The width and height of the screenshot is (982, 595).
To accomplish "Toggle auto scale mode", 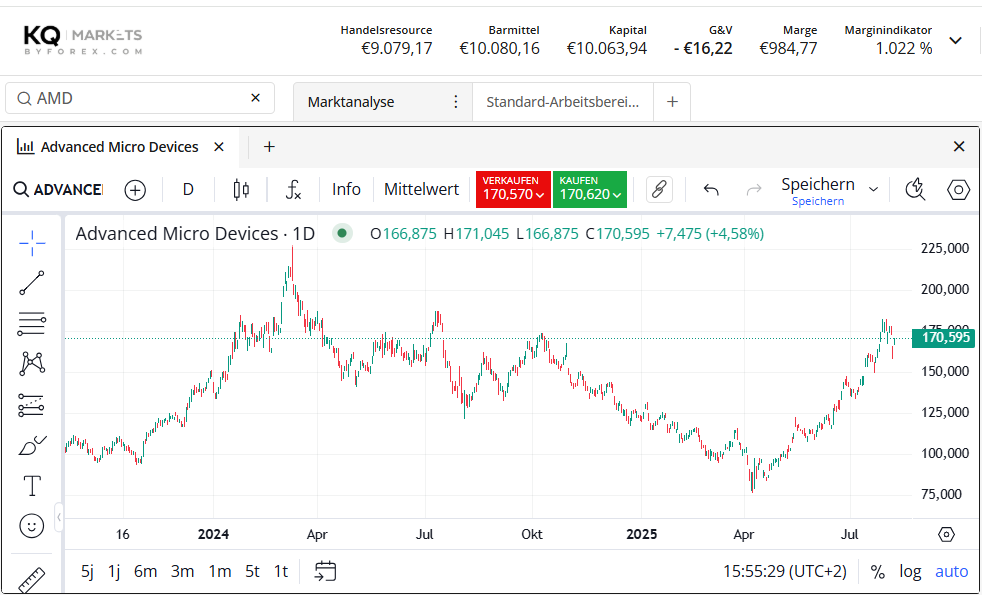I will [951, 572].
